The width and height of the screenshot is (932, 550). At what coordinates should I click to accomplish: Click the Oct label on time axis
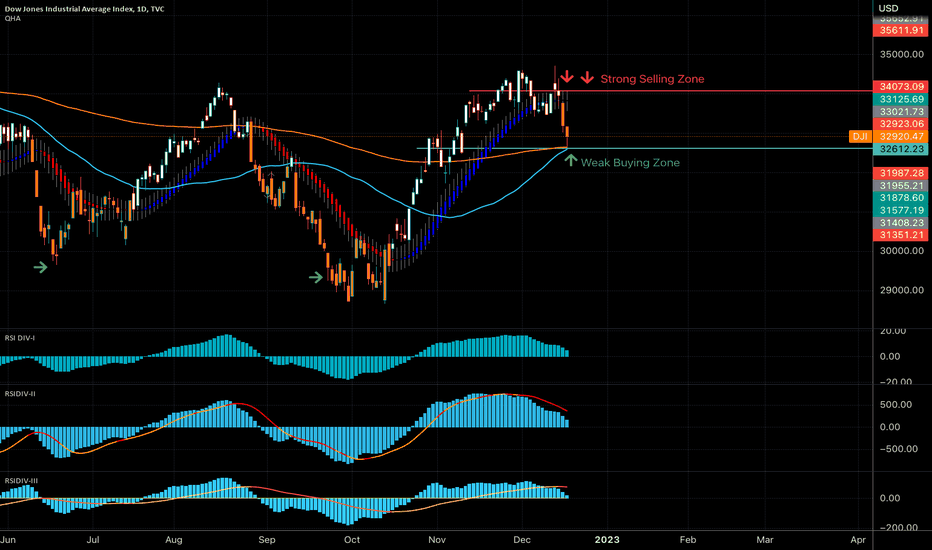pyautogui.click(x=352, y=540)
